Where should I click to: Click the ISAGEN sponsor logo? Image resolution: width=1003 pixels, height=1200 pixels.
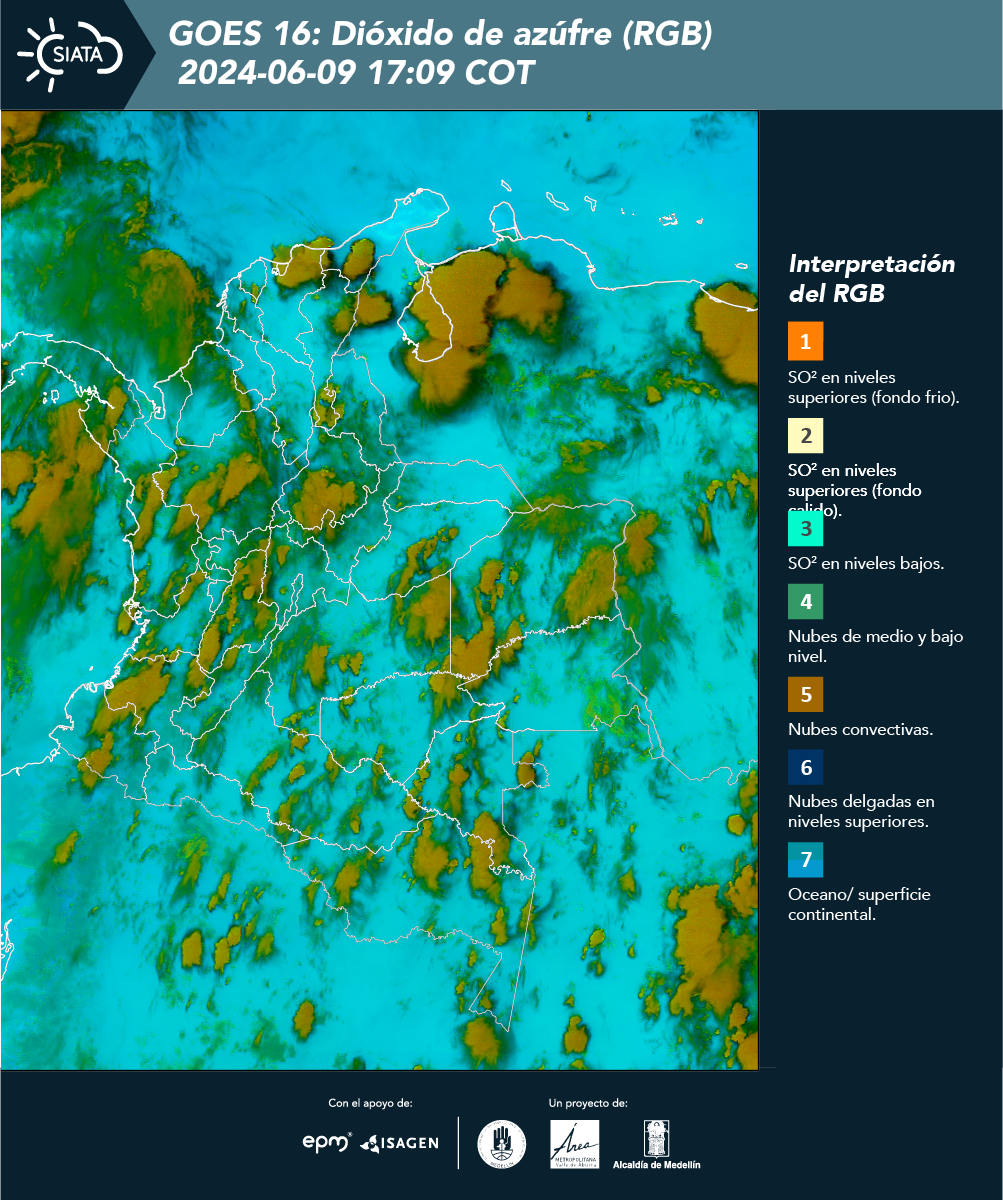(x=400, y=1143)
